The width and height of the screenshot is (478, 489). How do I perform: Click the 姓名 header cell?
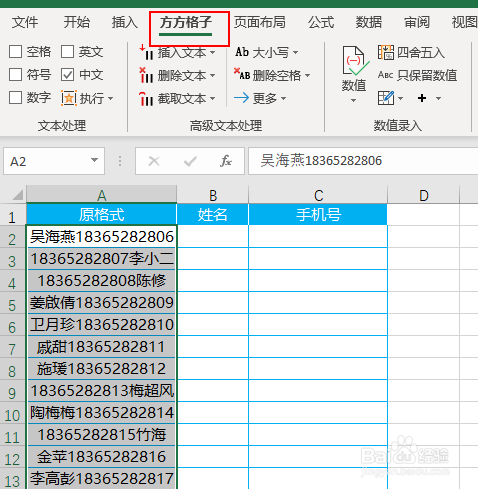point(213,214)
